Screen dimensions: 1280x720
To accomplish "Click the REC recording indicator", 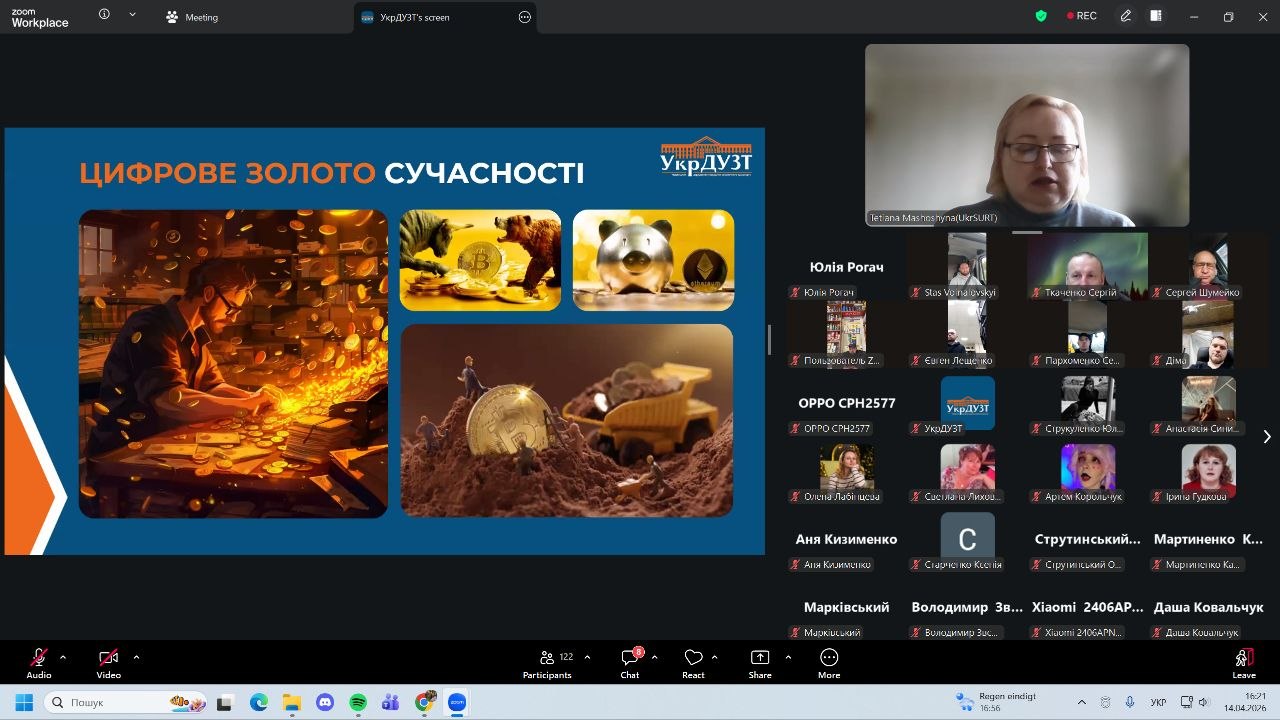I will pyautogui.click(x=1081, y=16).
